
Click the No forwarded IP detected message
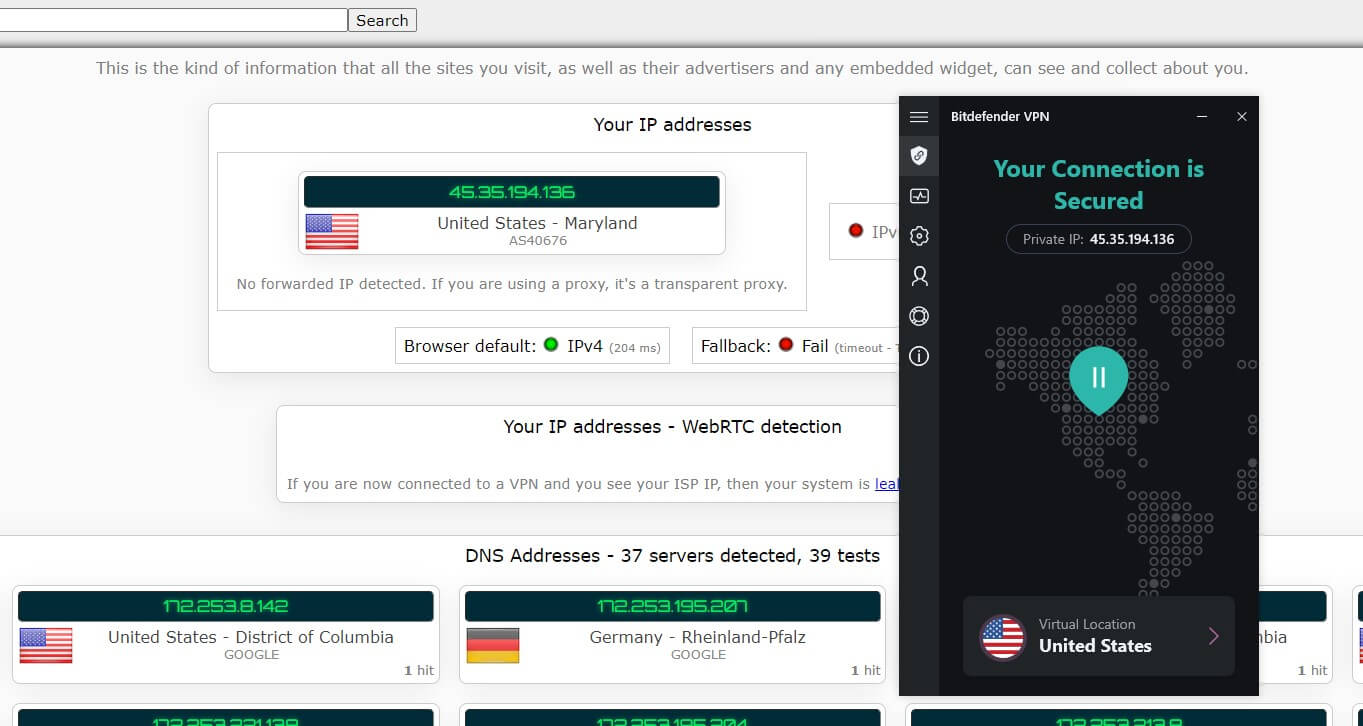[x=511, y=284]
